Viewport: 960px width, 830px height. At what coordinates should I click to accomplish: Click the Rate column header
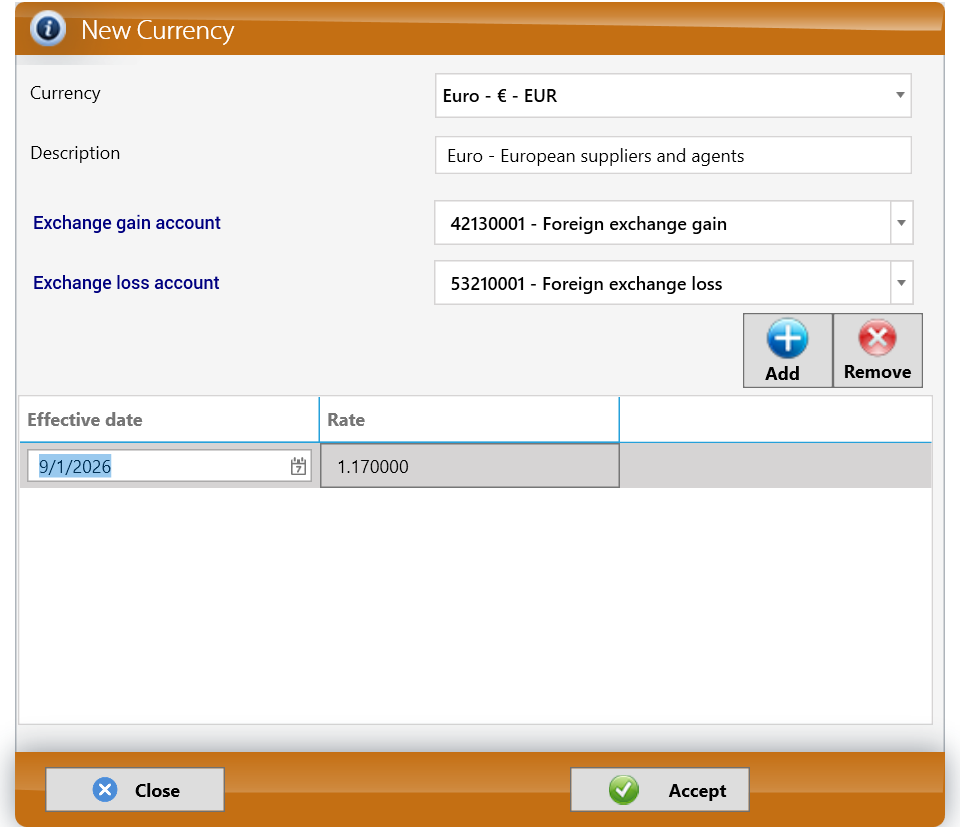(x=469, y=420)
